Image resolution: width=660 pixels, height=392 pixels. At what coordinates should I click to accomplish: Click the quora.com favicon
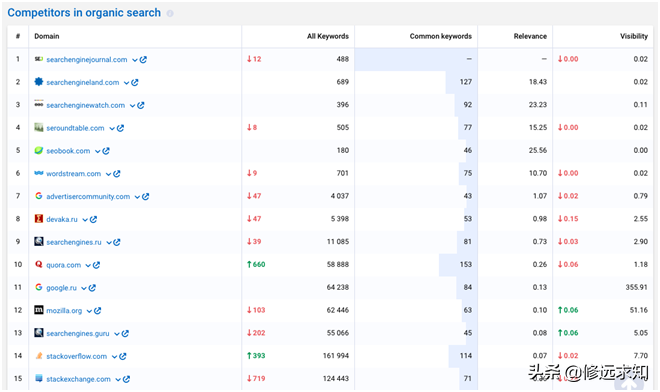pos(39,264)
